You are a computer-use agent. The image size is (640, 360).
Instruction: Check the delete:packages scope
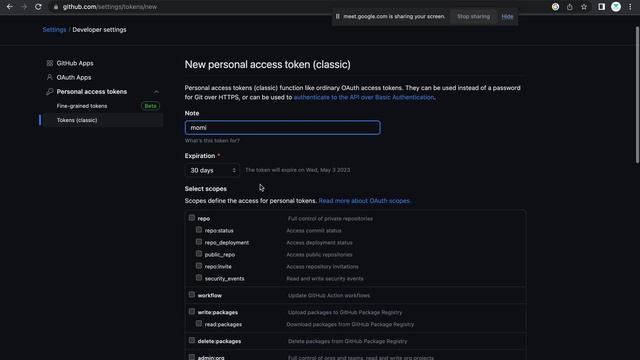(191, 340)
